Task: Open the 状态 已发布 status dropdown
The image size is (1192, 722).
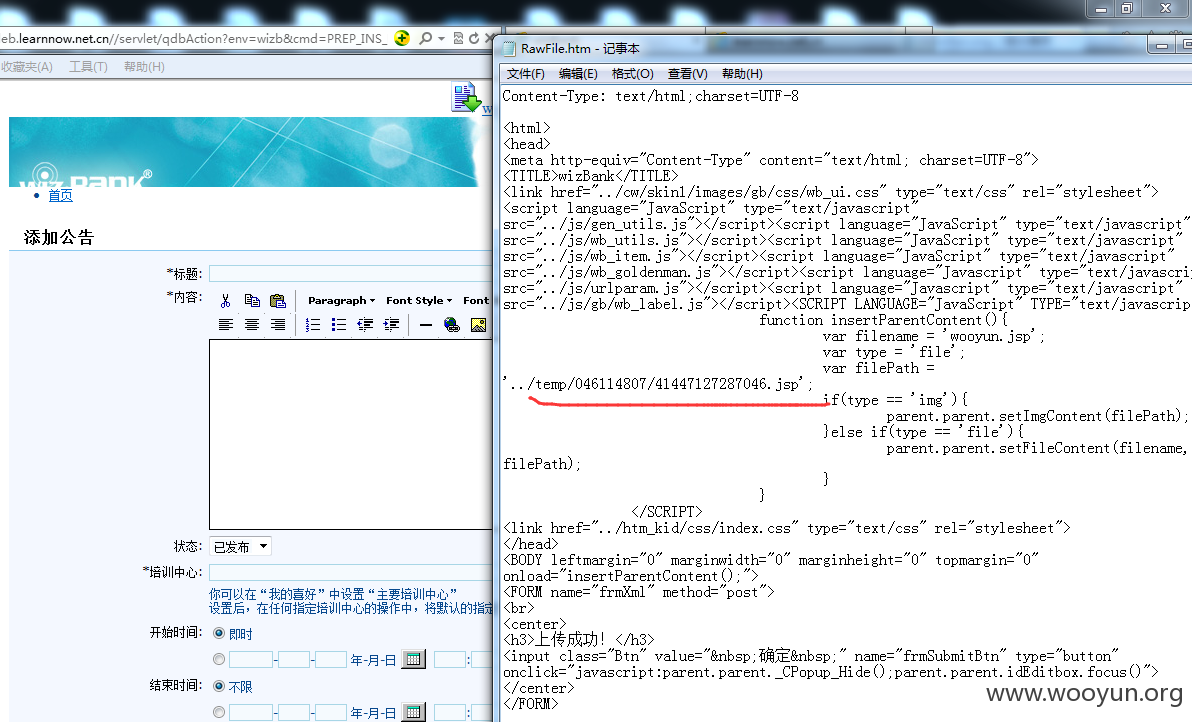Action: (240, 546)
